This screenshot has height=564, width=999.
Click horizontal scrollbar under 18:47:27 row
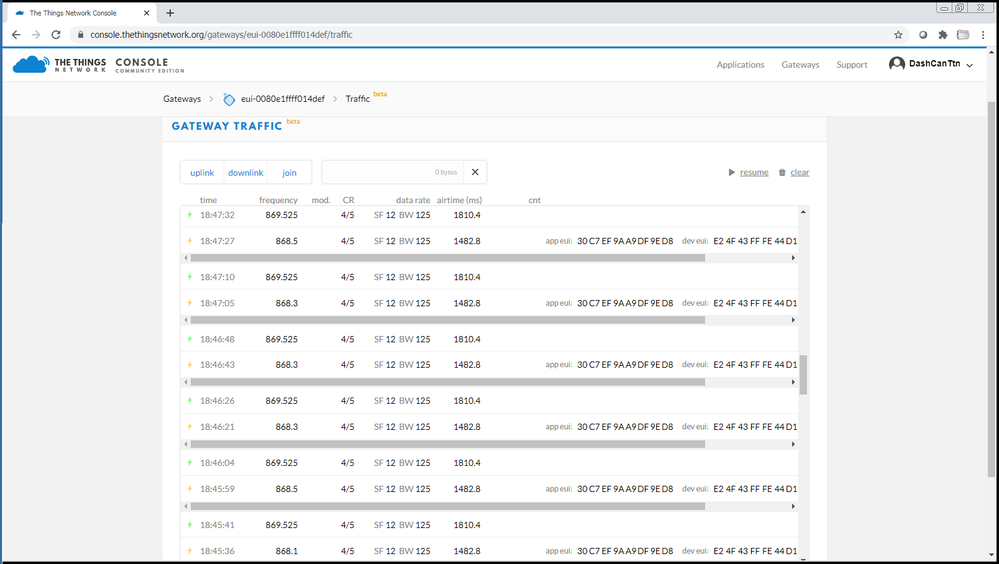(447, 258)
